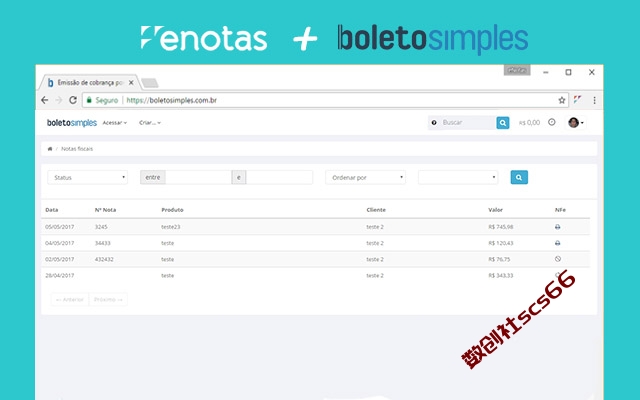Click note number 3245
This screenshot has width=640, height=400.
point(101,227)
